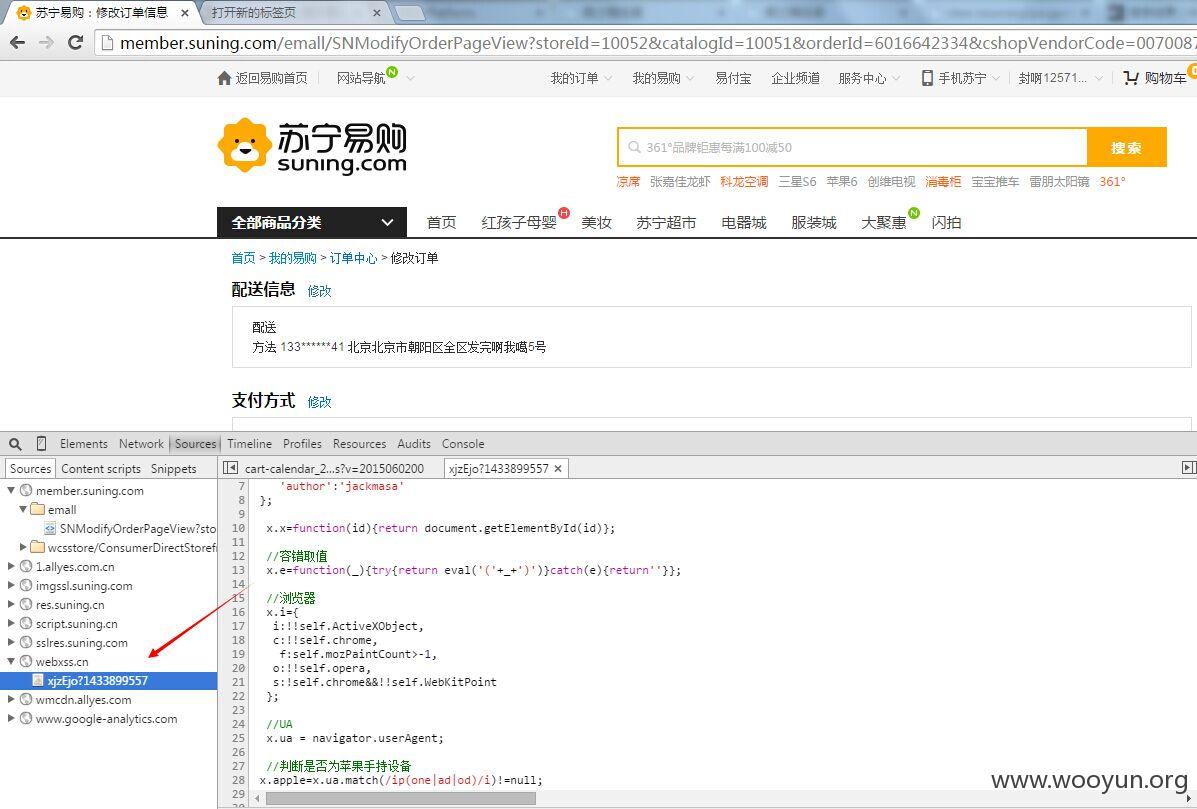Open the 全部商品分类 category dropdown
The height and width of the screenshot is (809, 1197).
[311, 222]
